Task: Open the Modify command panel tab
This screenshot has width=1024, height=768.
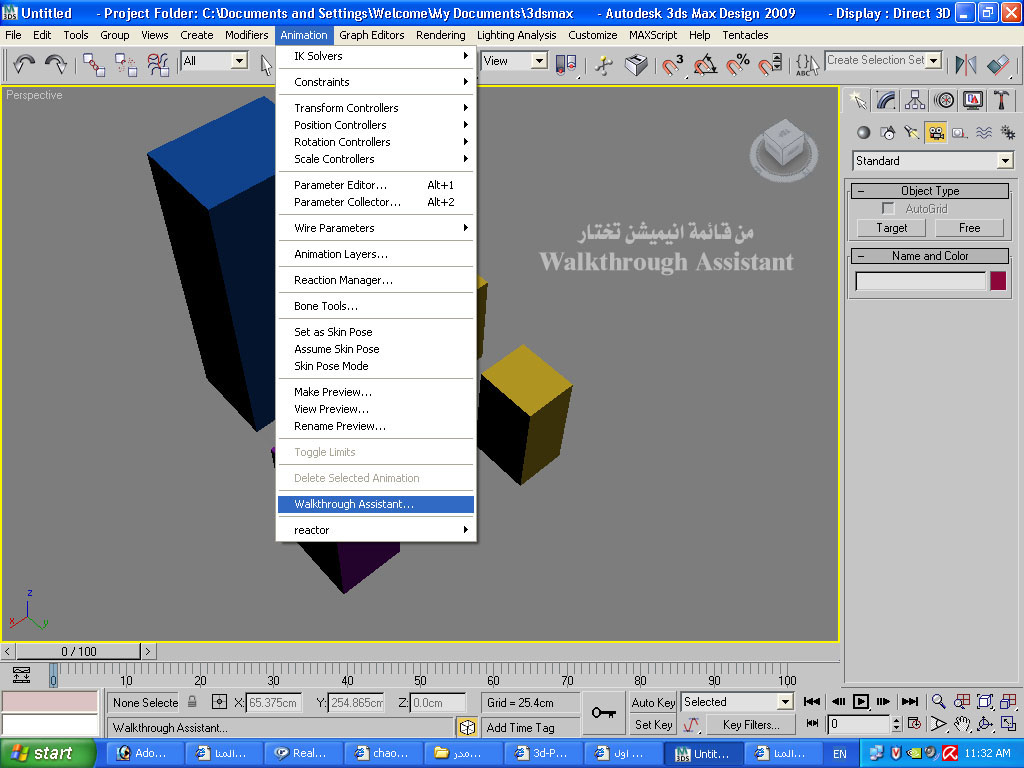Action: tap(886, 100)
